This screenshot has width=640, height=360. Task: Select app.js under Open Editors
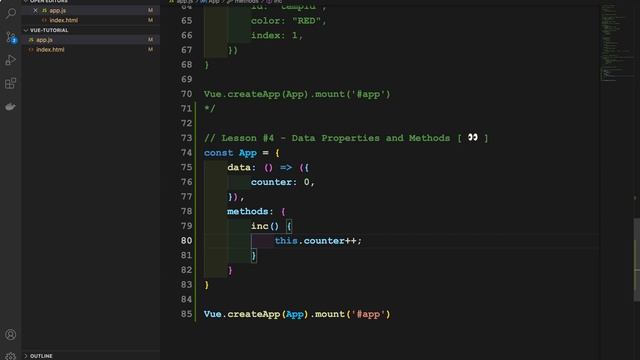coord(58,10)
